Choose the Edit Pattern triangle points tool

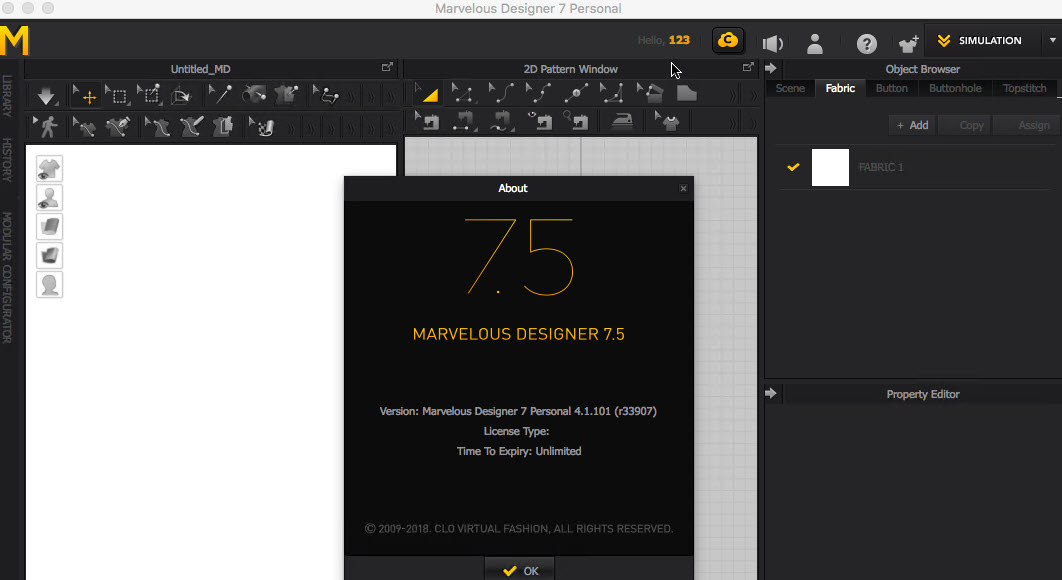(463, 94)
